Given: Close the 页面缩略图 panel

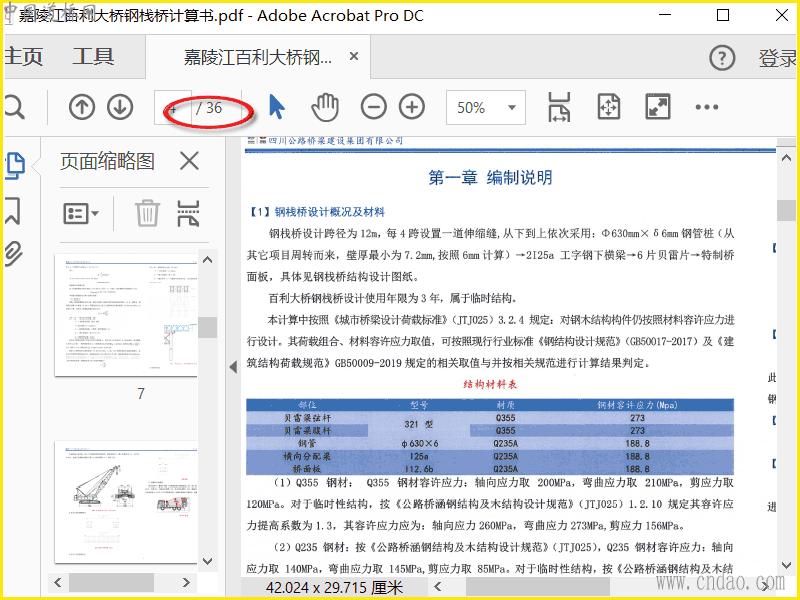Looking at the screenshot, I should tap(189, 161).
